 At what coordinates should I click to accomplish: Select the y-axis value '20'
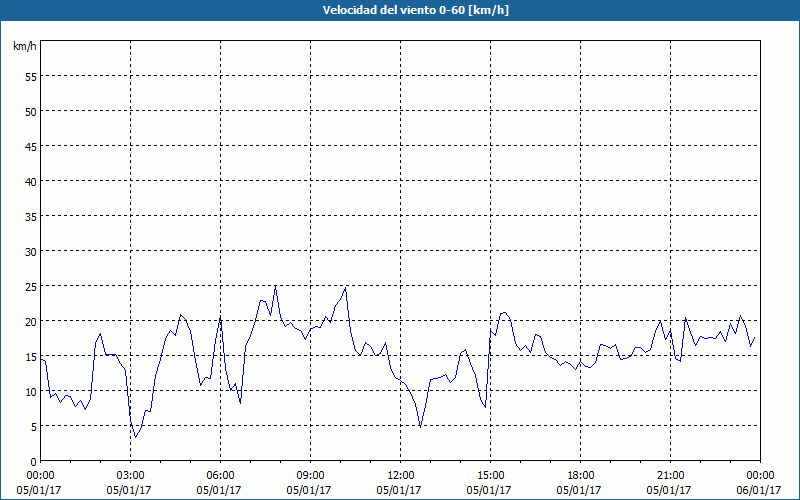click(x=31, y=321)
